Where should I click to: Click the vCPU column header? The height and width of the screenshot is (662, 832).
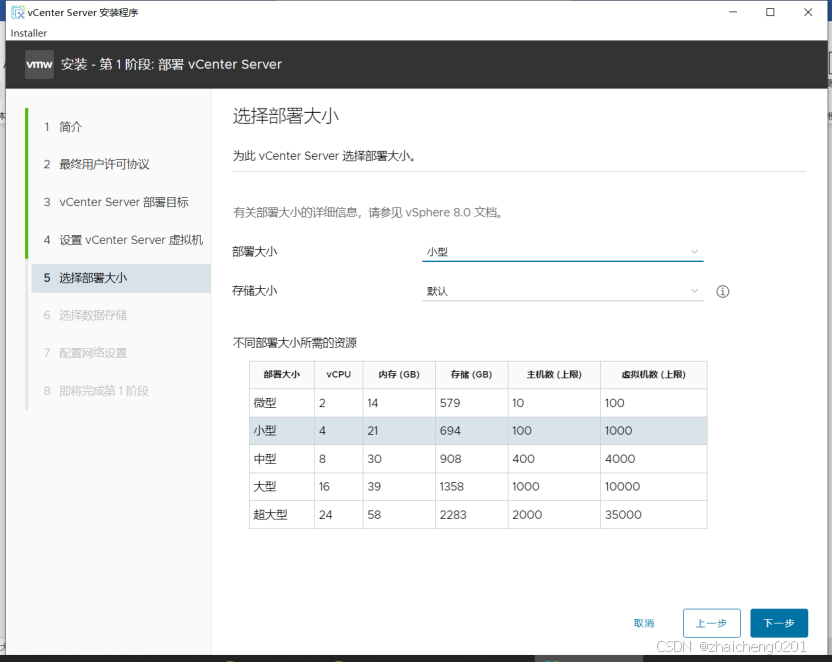coord(339,374)
